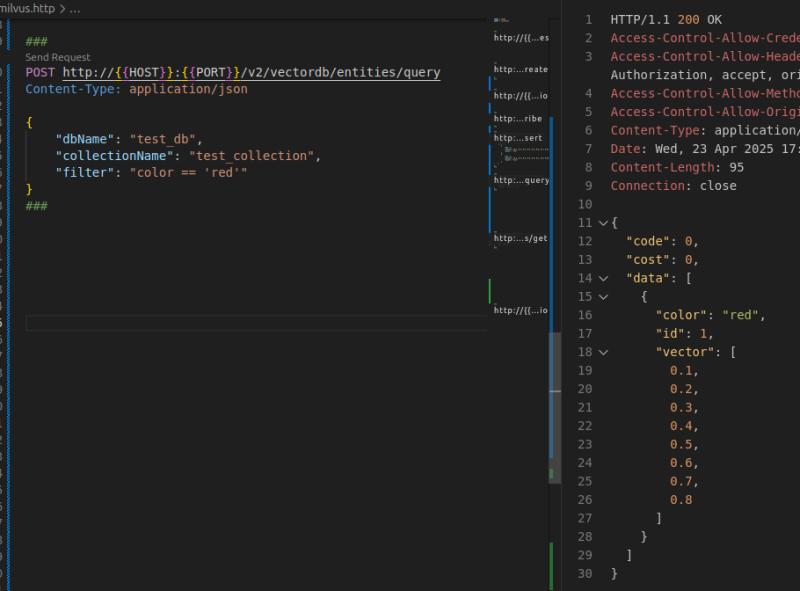Fold the object starting at line 15
The image size is (800, 591).
point(601,297)
